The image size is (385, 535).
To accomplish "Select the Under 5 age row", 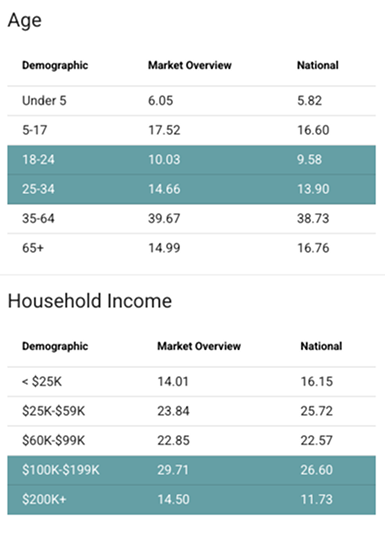I will 191,101.
